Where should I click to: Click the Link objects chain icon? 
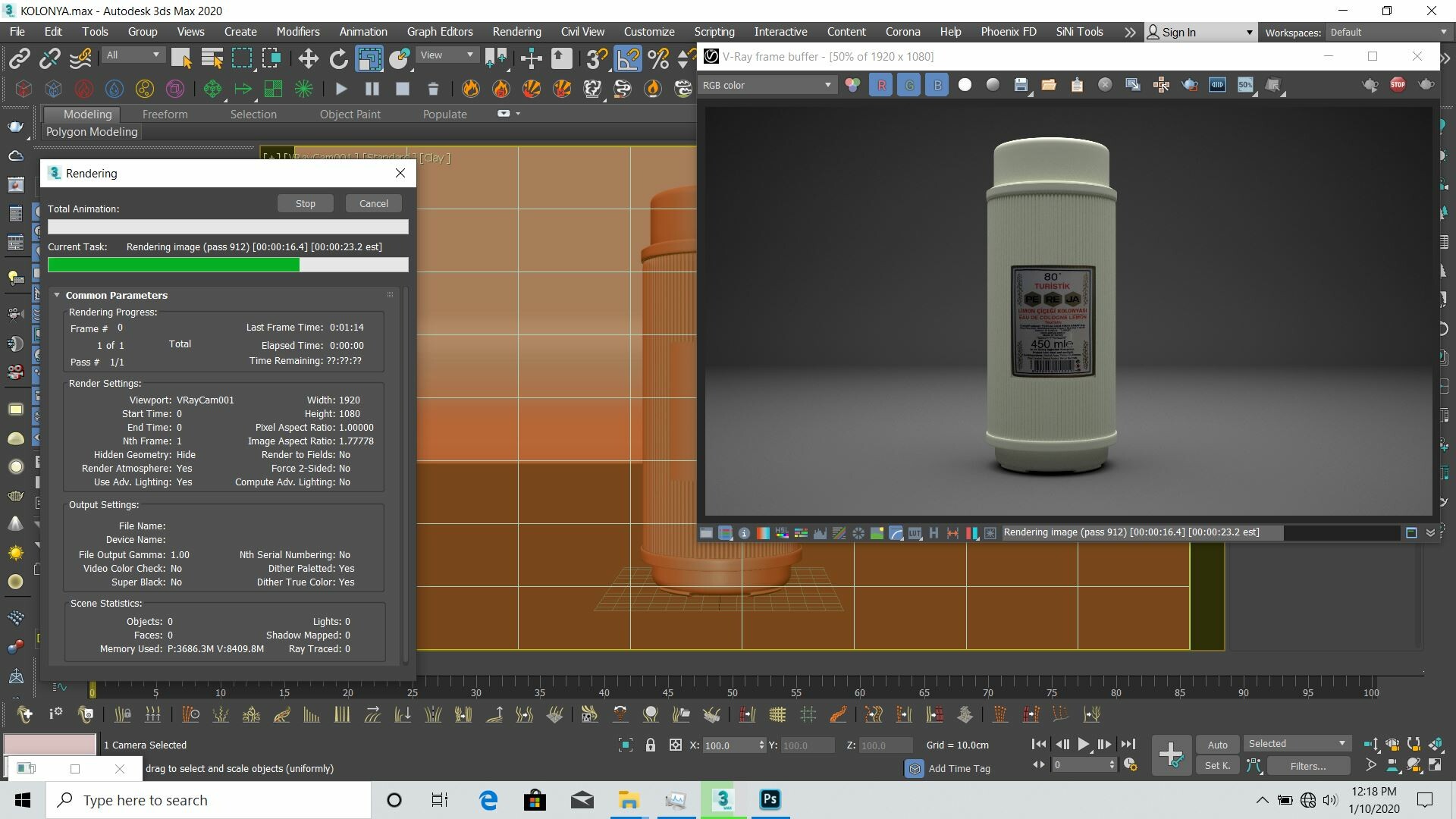[19, 58]
